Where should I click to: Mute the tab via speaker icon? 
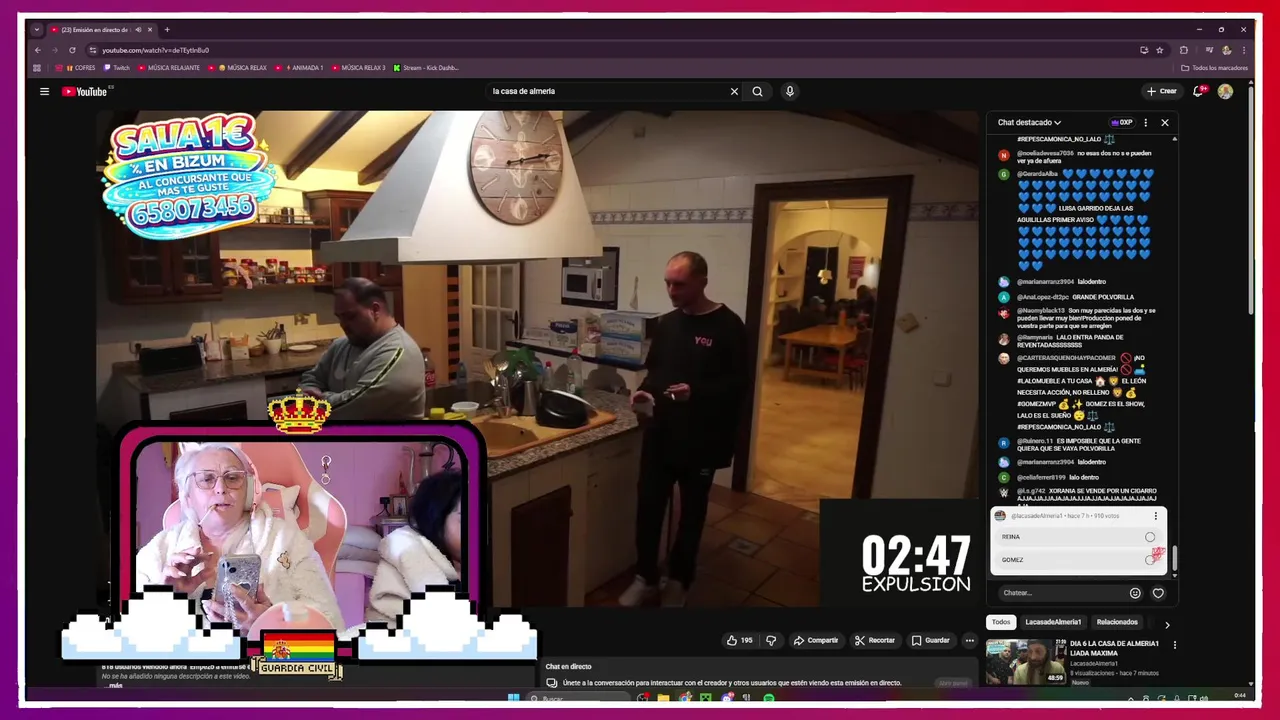coord(138,30)
